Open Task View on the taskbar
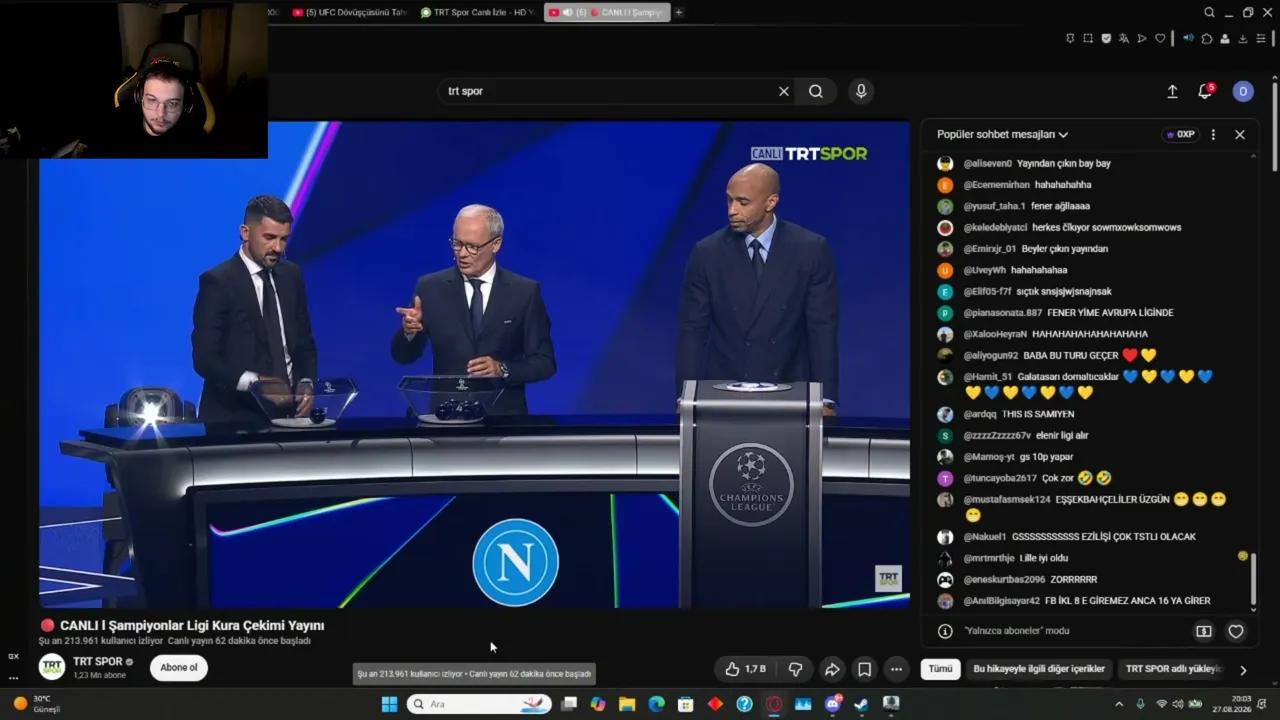Image resolution: width=1280 pixels, height=720 pixels. click(x=569, y=704)
